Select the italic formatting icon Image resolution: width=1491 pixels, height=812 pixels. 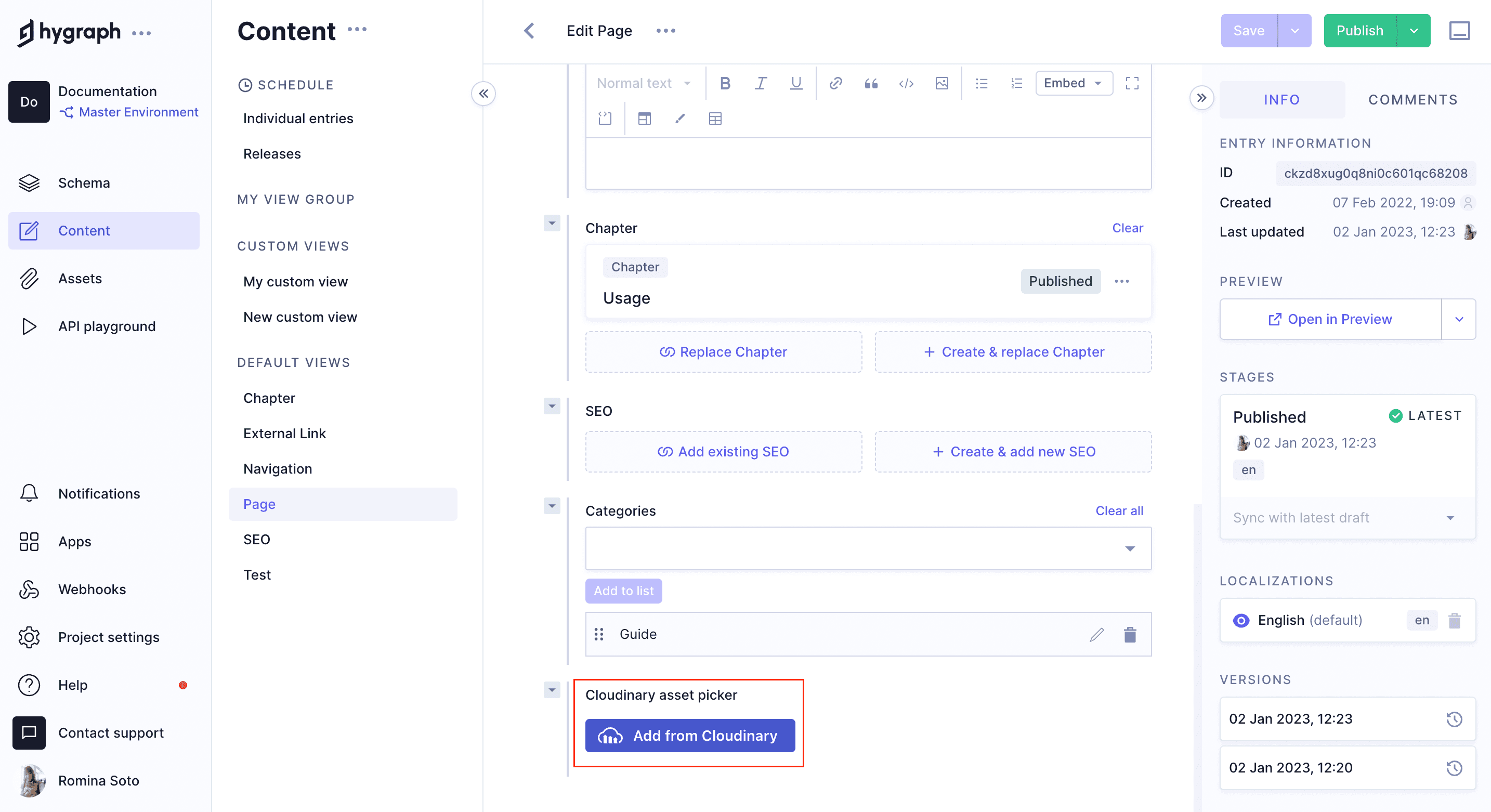761,83
